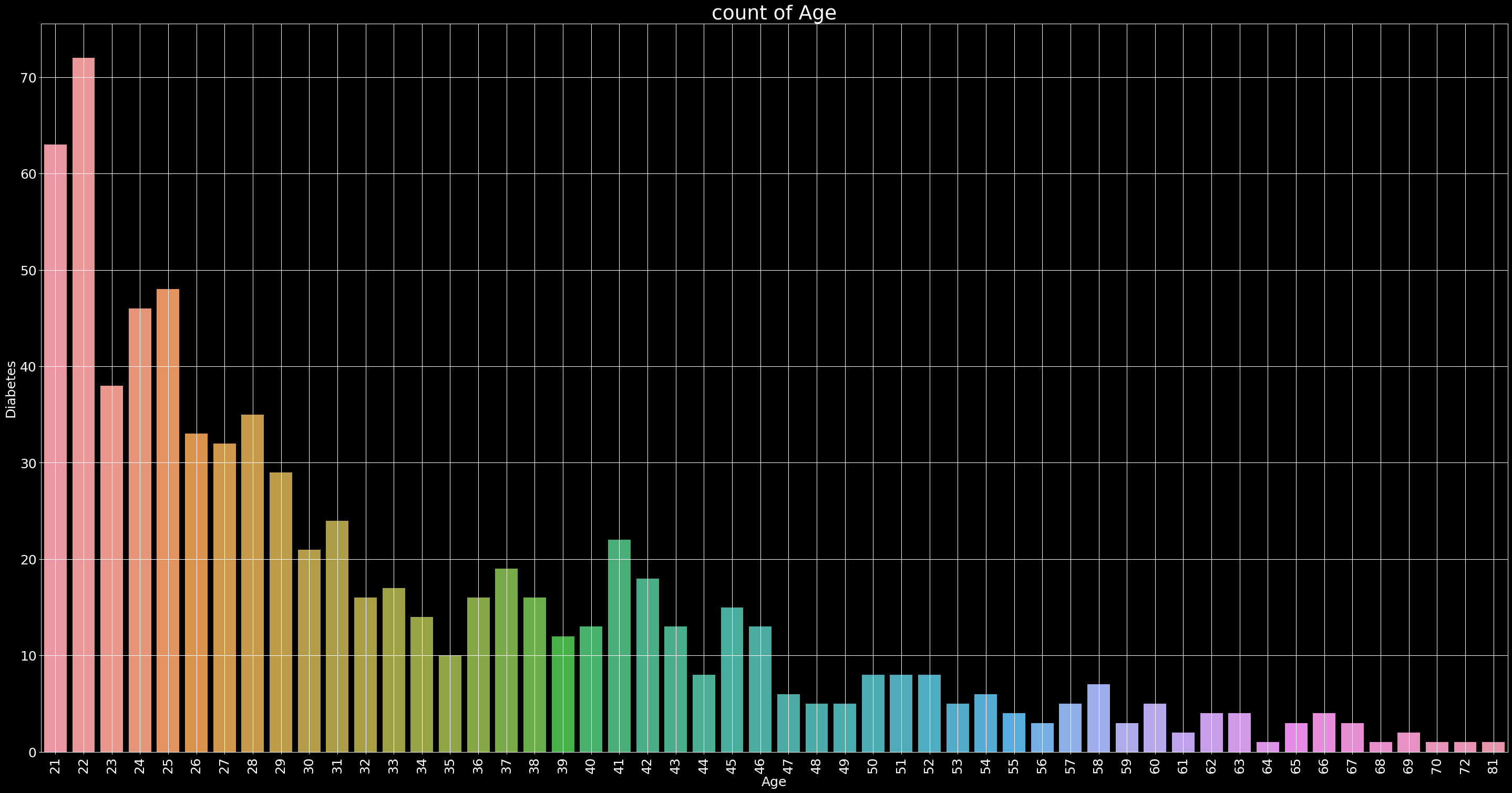Select the bar for age 58
The width and height of the screenshot is (1512, 793).
point(1098,718)
